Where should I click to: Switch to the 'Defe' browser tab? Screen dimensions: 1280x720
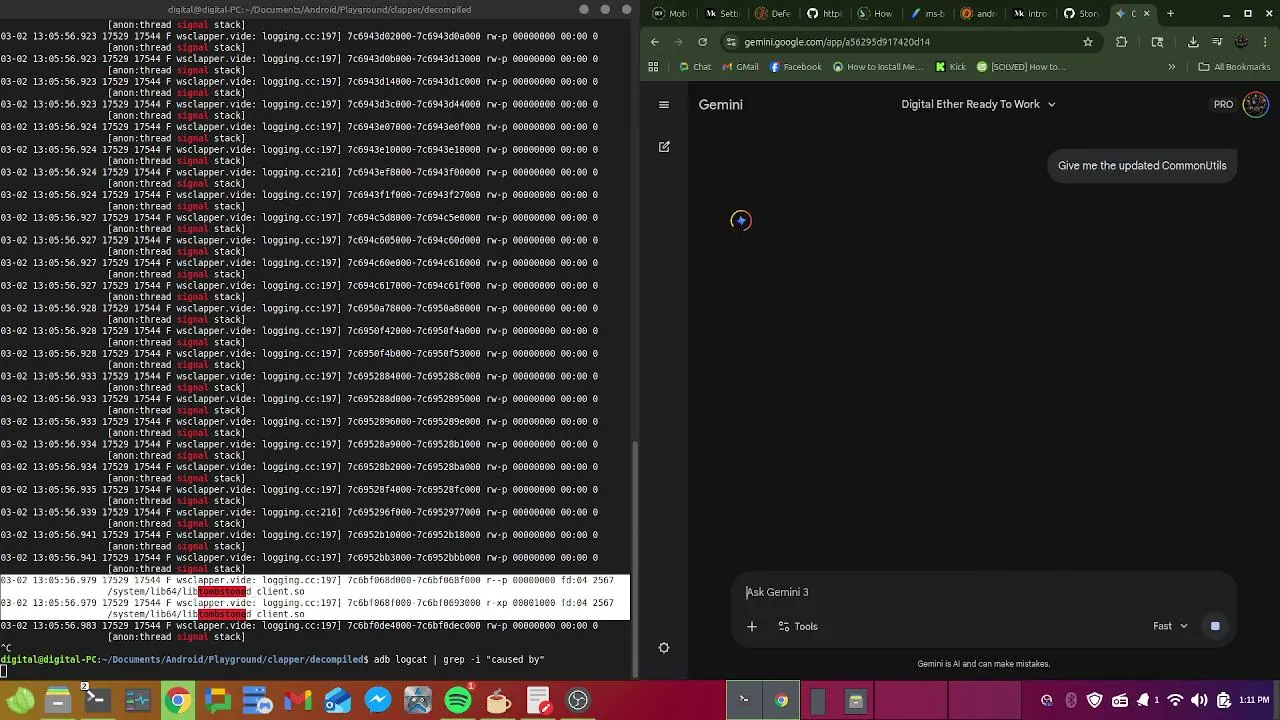tap(774, 13)
